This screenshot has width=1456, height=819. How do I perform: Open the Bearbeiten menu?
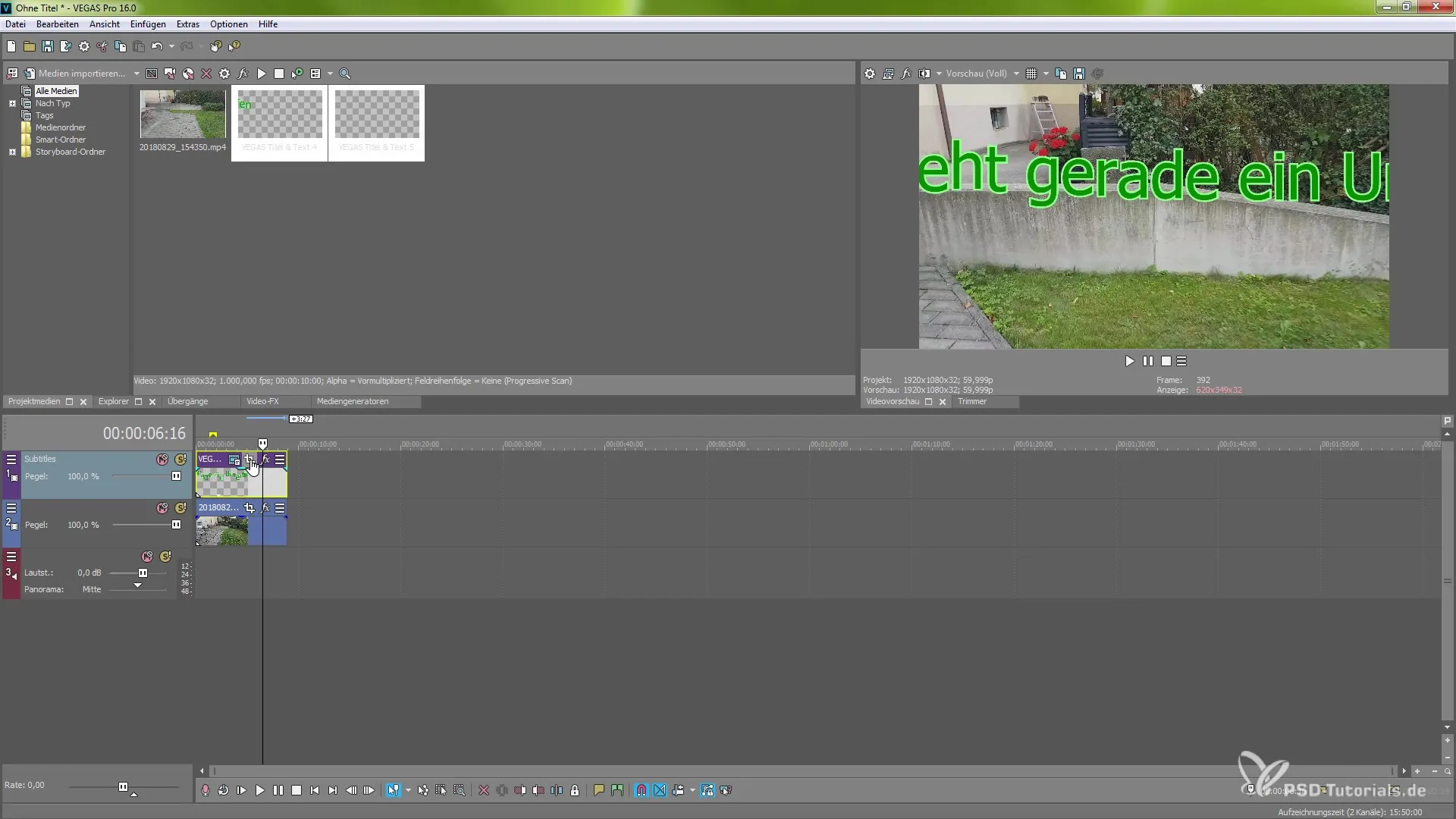point(58,24)
